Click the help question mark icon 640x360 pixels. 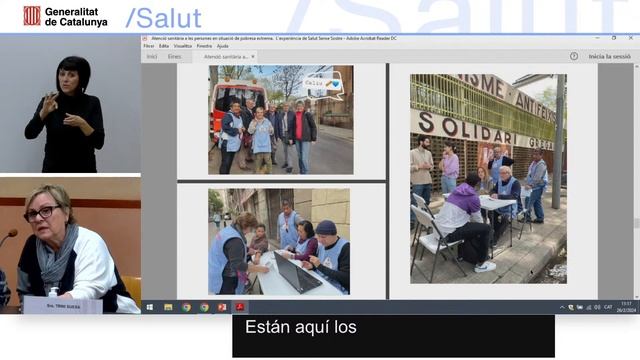pyautogui.click(x=574, y=56)
